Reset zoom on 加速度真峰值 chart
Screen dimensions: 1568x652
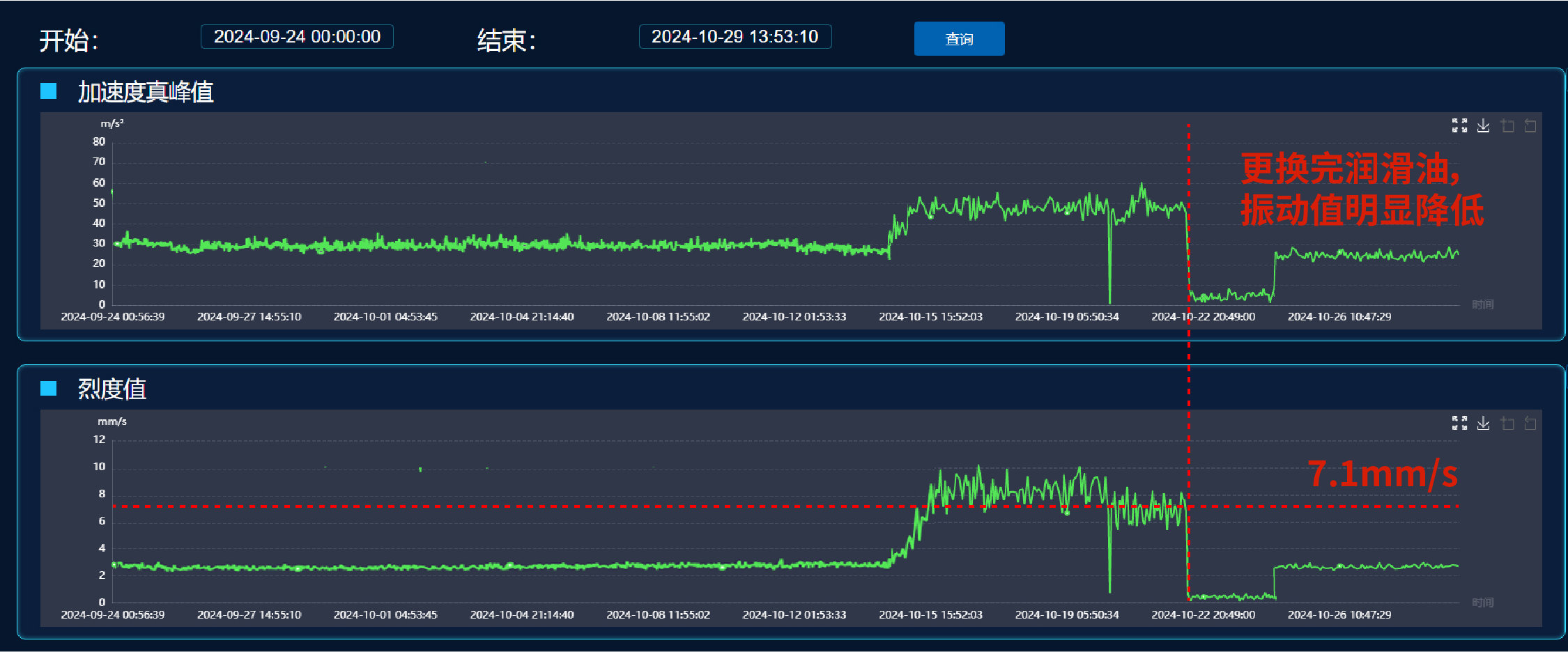1530,125
